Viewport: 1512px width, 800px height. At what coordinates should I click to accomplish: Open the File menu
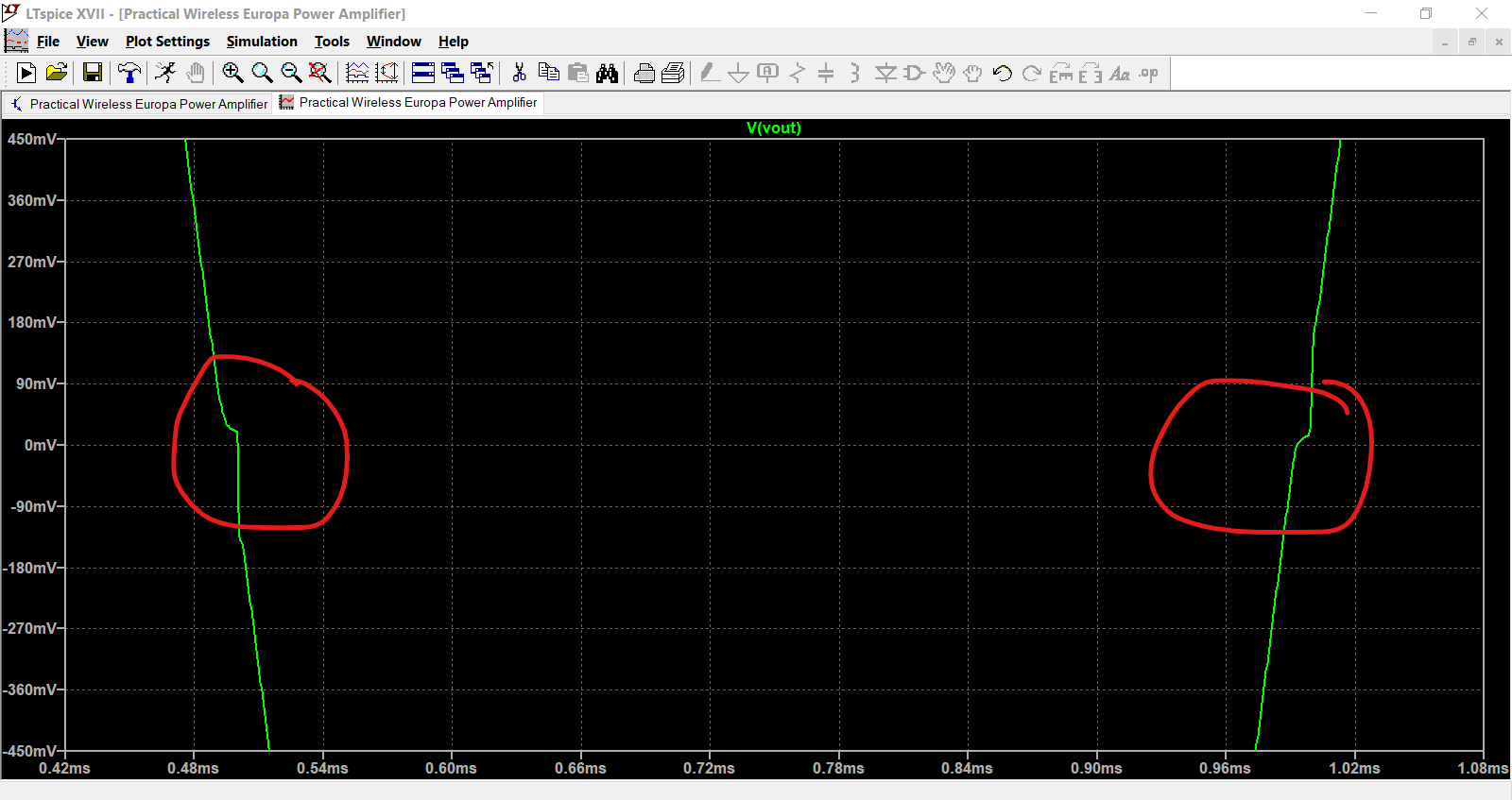(x=48, y=42)
